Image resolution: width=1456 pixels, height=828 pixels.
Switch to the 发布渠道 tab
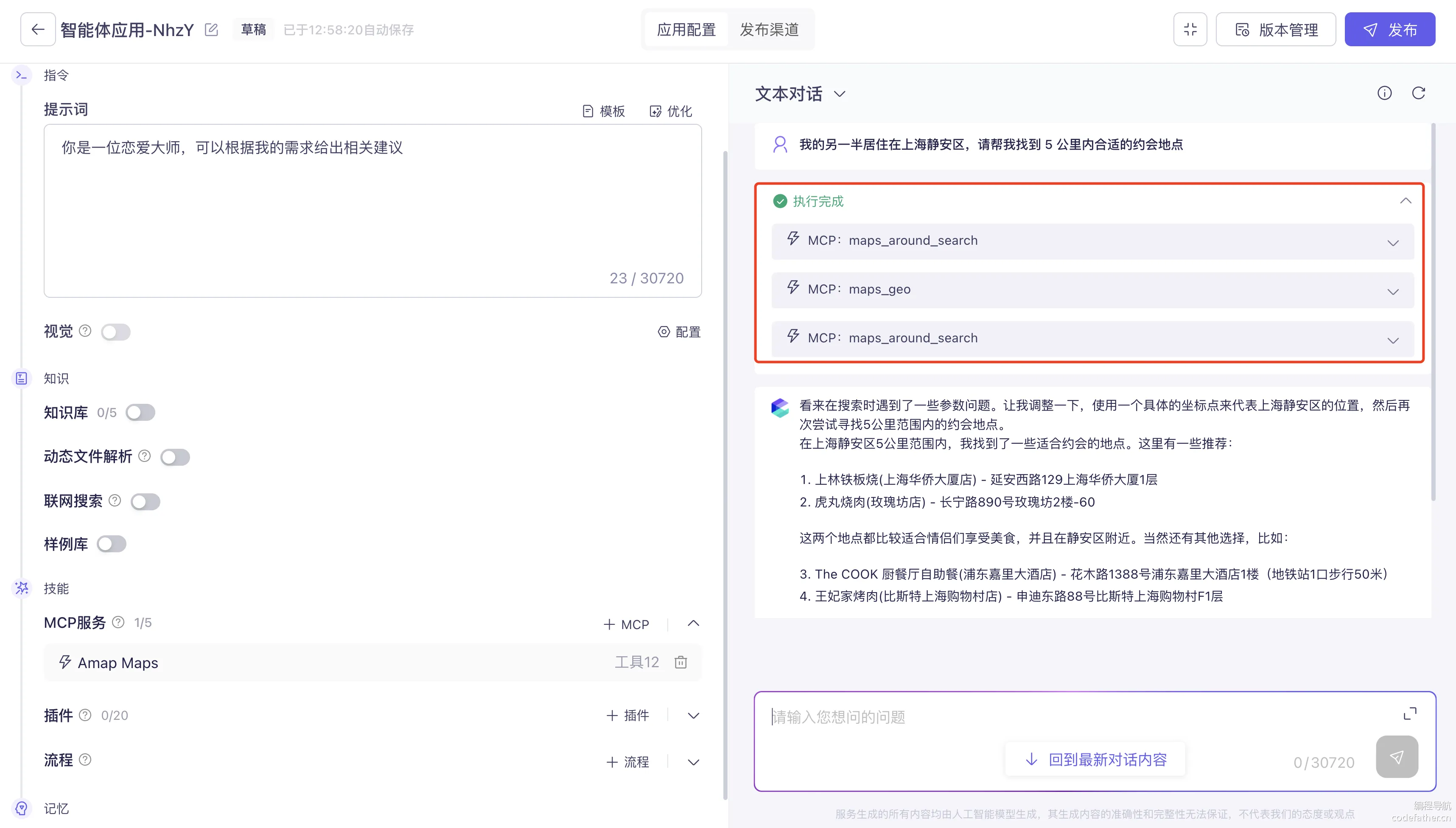(x=769, y=30)
